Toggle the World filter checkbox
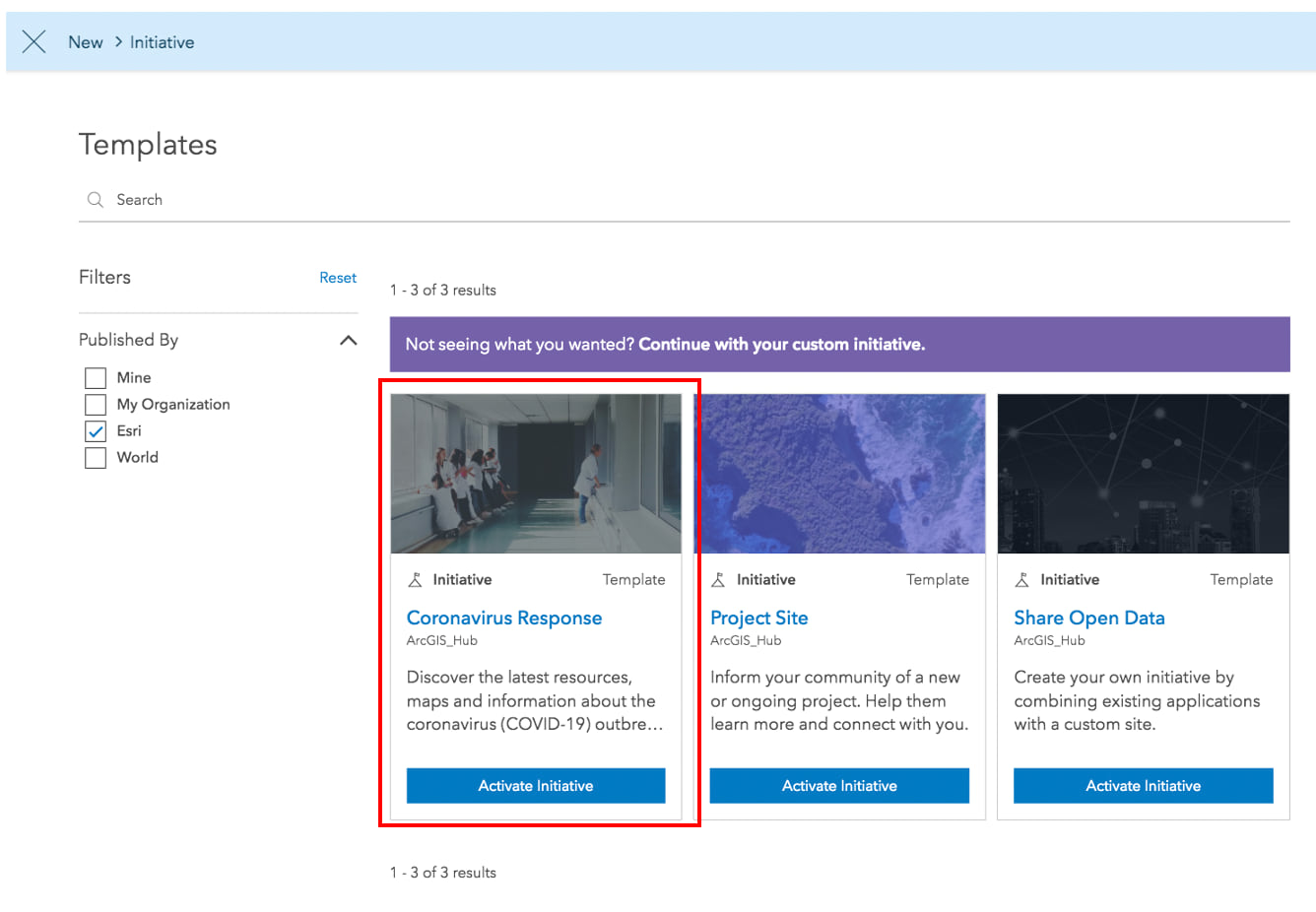Screen dimensions: 1316x912 tap(96, 458)
